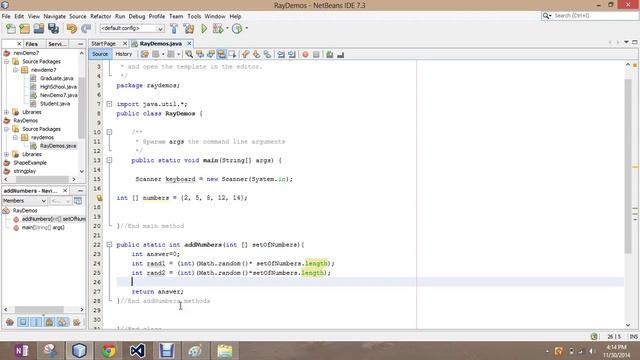Click the editor Last Edit icon
Image resolution: width=640 pixels, height=360 pixels.
[x=144, y=54]
